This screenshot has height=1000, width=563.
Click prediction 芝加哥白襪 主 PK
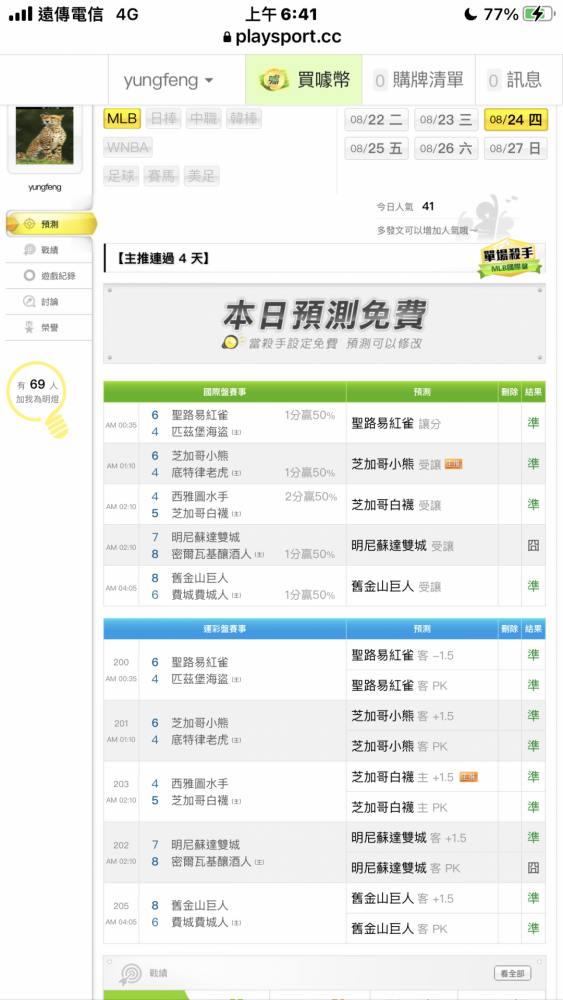399,807
